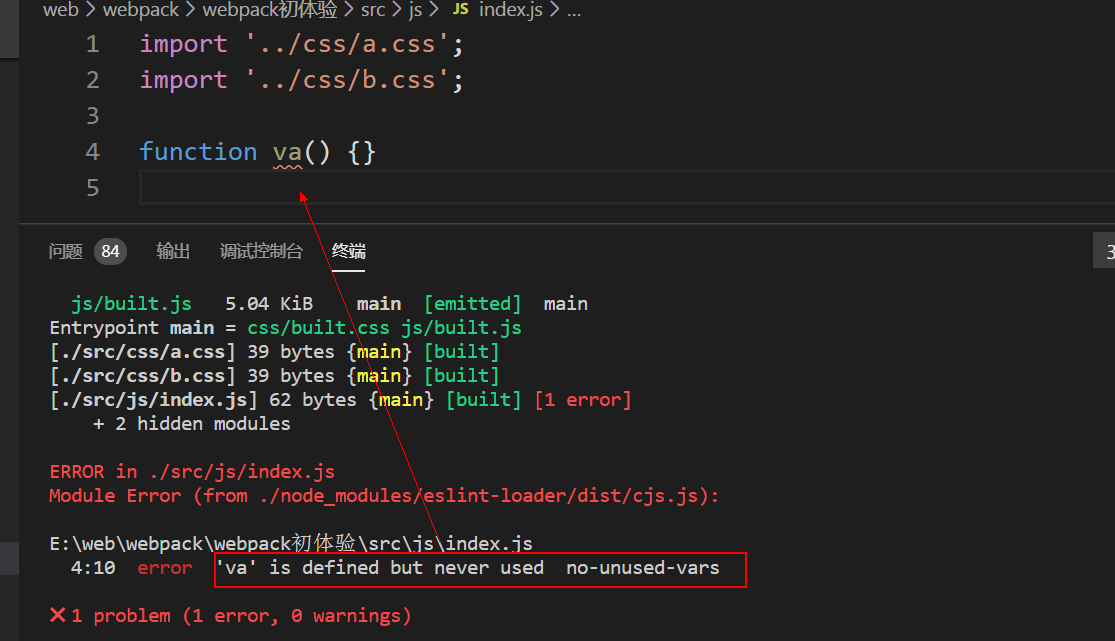Open the 调试控制台 debug console tab

pyautogui.click(x=261, y=252)
